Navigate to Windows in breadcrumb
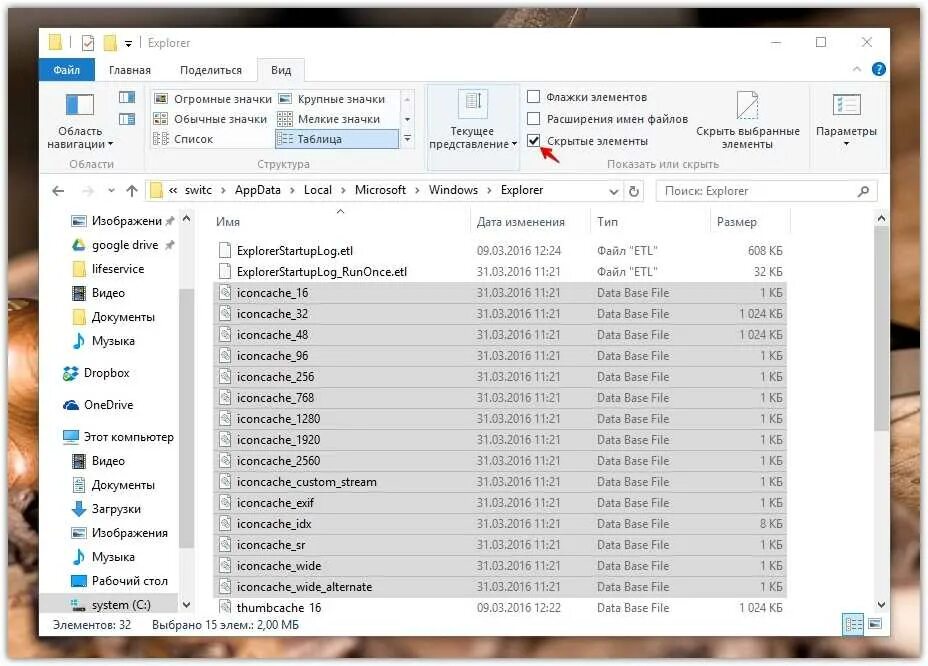 [x=453, y=190]
